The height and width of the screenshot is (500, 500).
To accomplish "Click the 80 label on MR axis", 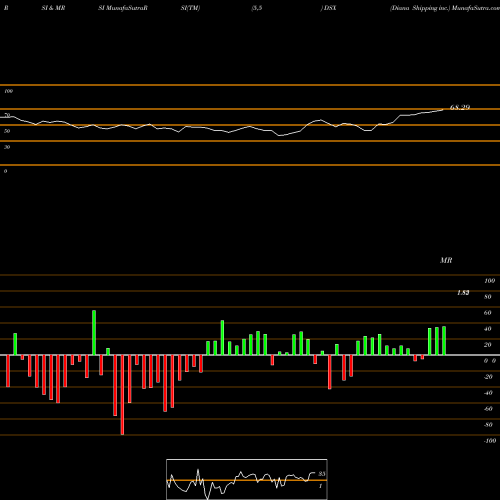I will tap(488, 297).
